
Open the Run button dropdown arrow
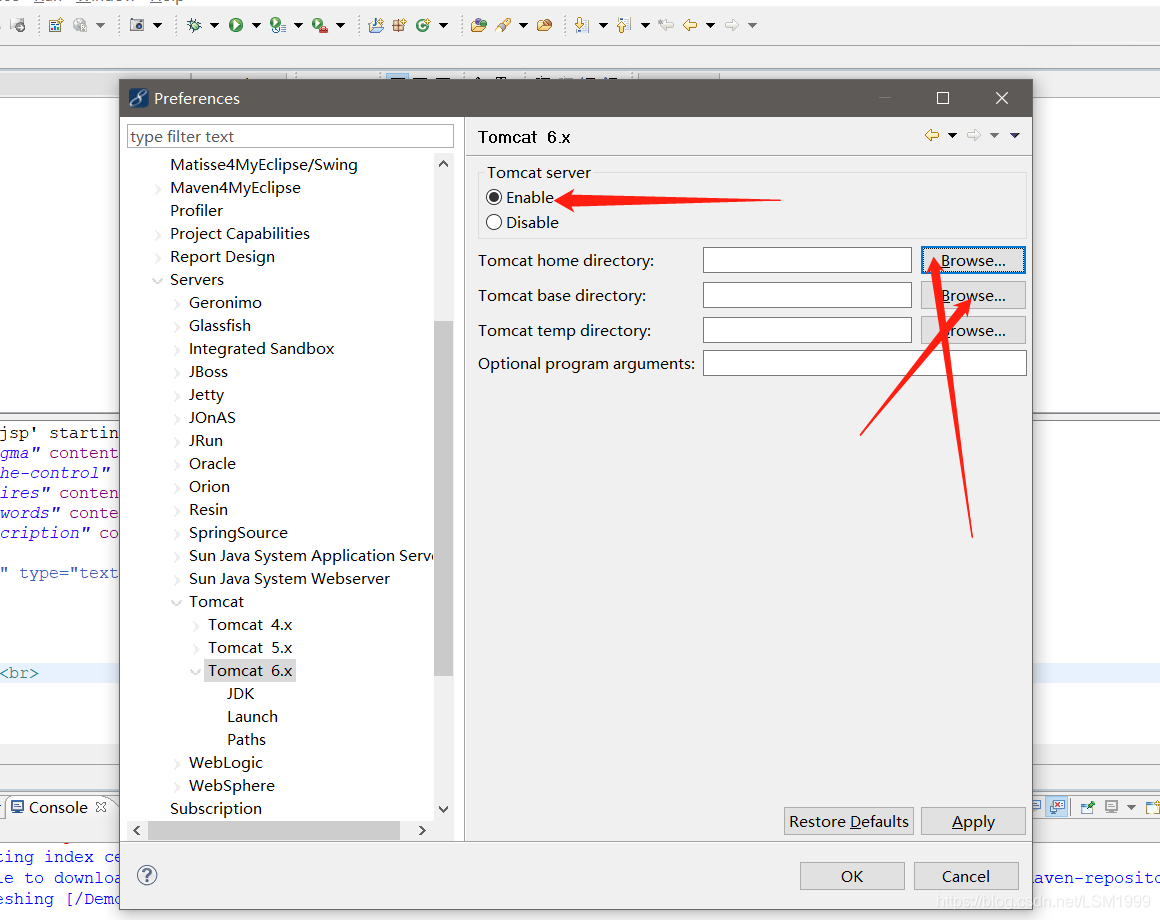coord(257,25)
